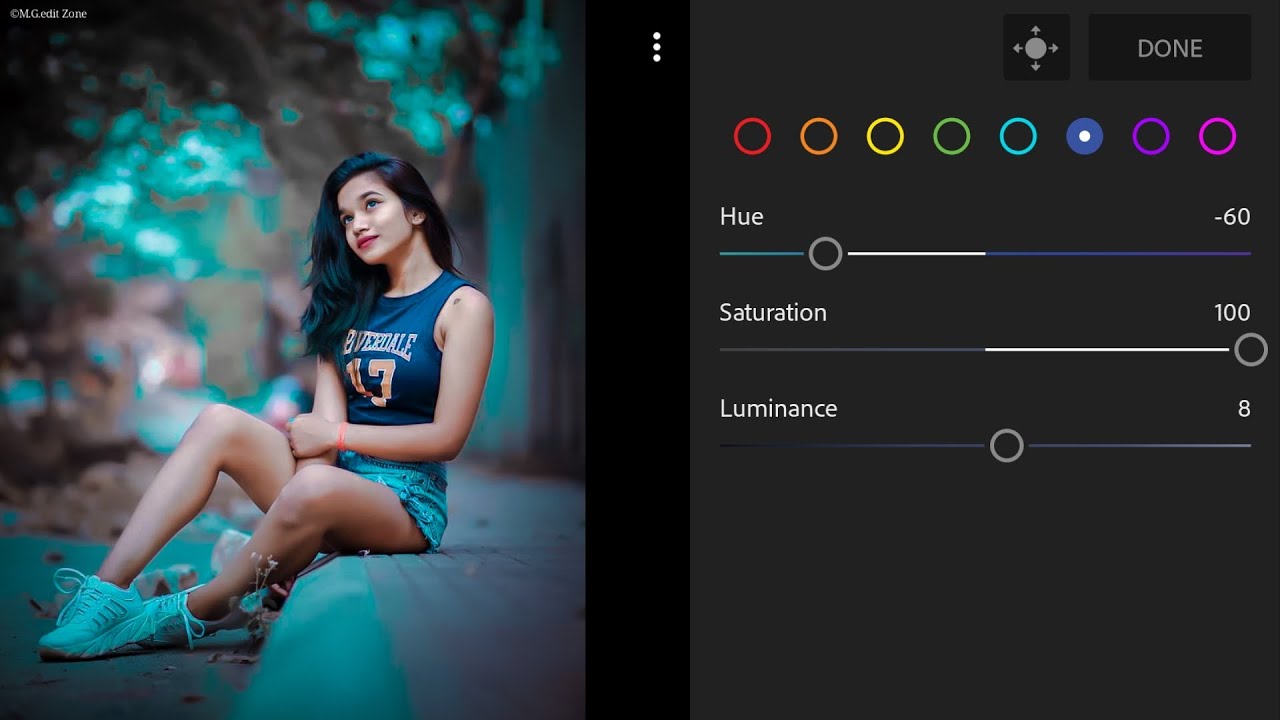Click the Saturation slider handle
Screen dimensions: 1280x720
click(1250, 350)
